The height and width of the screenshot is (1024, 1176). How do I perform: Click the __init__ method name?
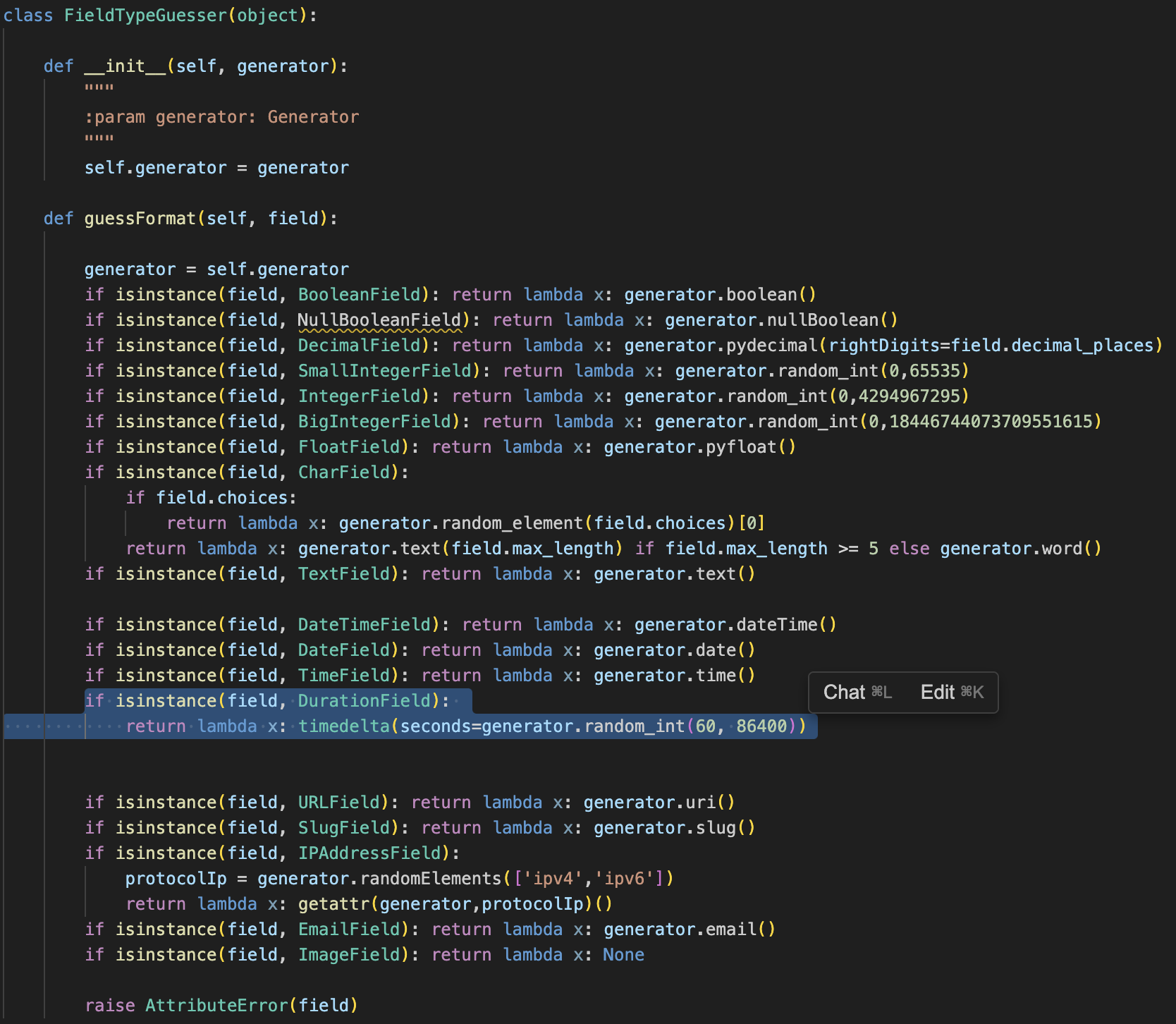click(x=125, y=66)
